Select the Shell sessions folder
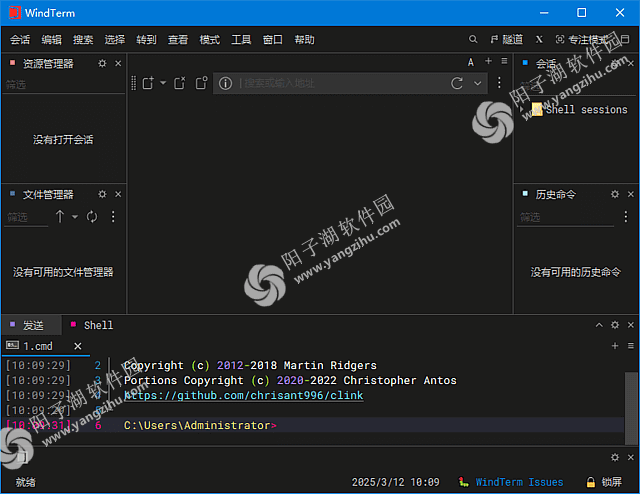The height and width of the screenshot is (494, 640). point(579,109)
